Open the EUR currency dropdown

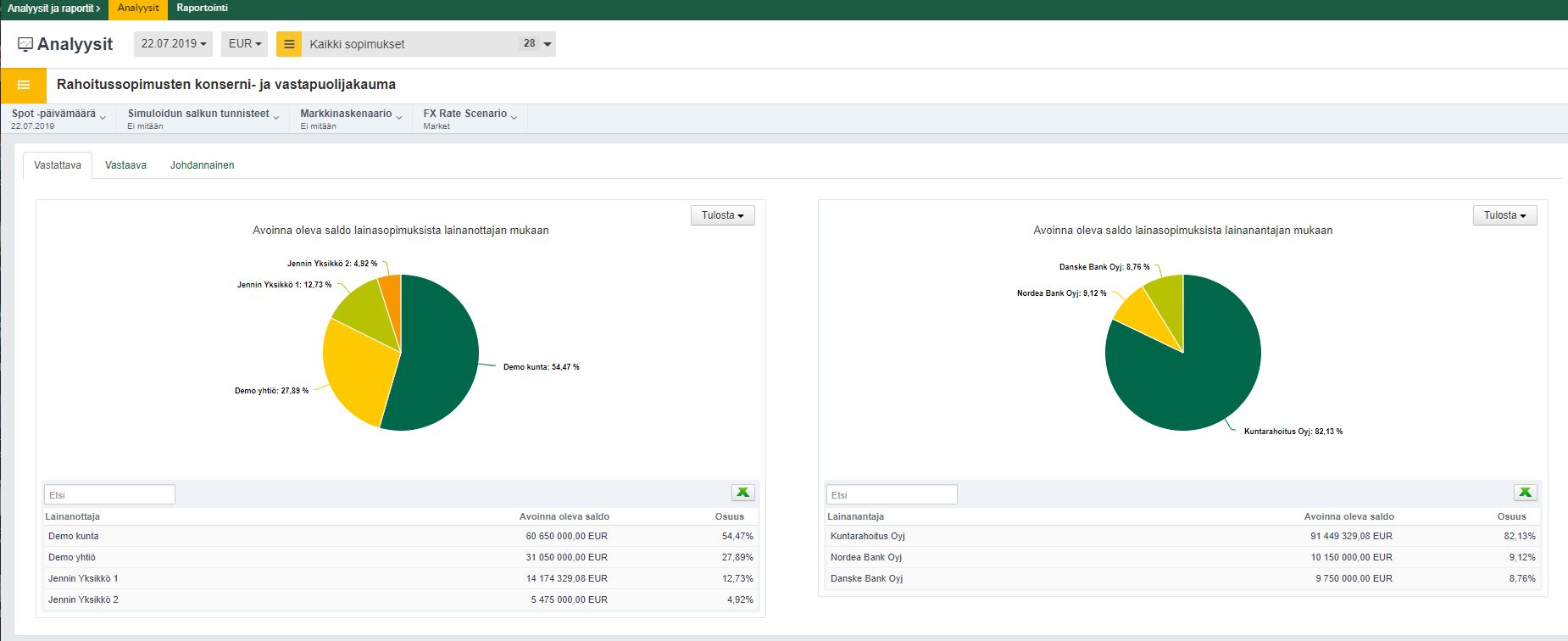(244, 44)
